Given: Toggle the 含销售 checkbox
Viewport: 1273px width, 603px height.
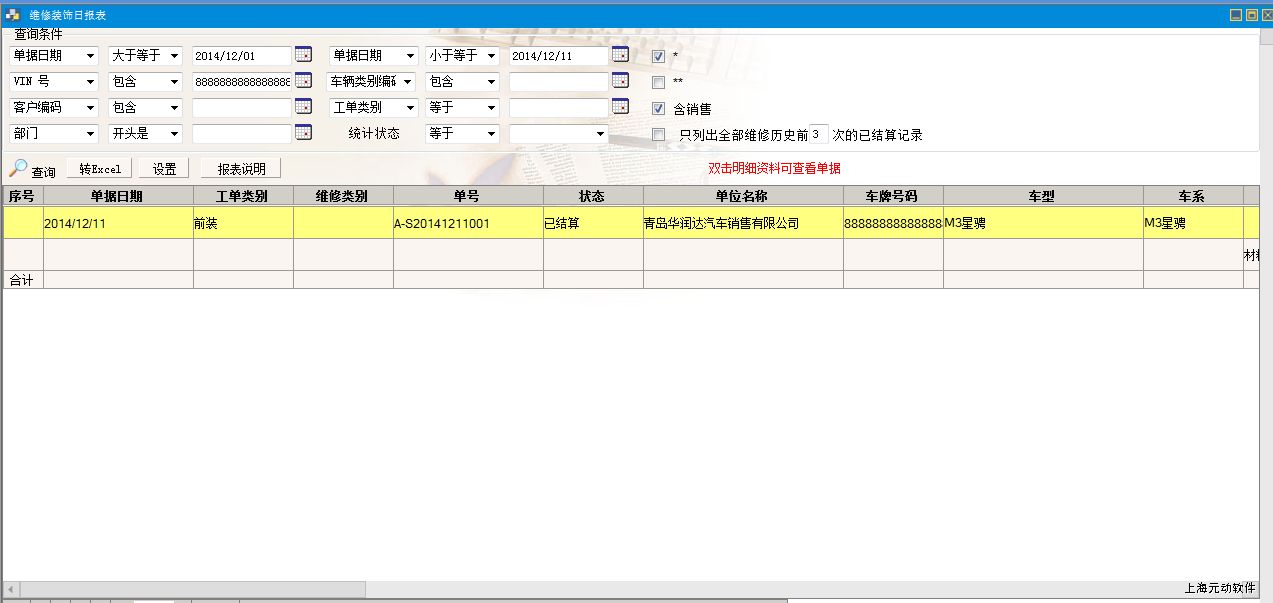Looking at the screenshot, I should [x=658, y=108].
